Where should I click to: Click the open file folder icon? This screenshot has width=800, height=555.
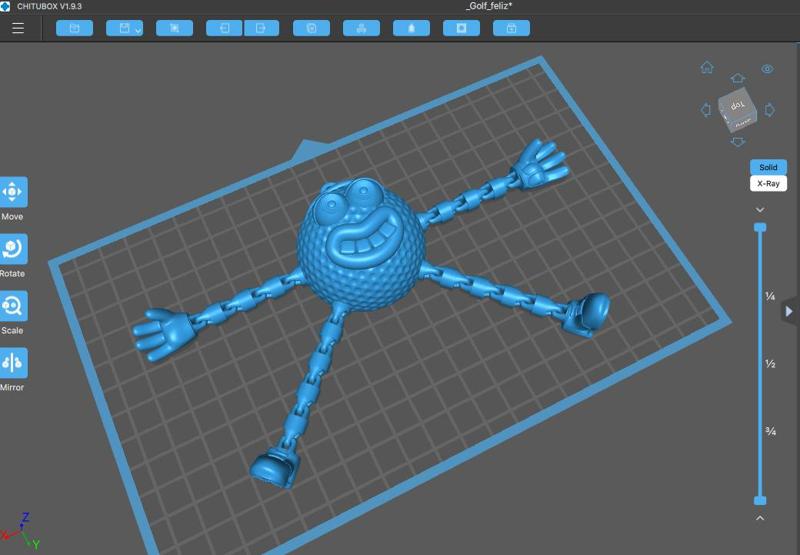coord(74,28)
